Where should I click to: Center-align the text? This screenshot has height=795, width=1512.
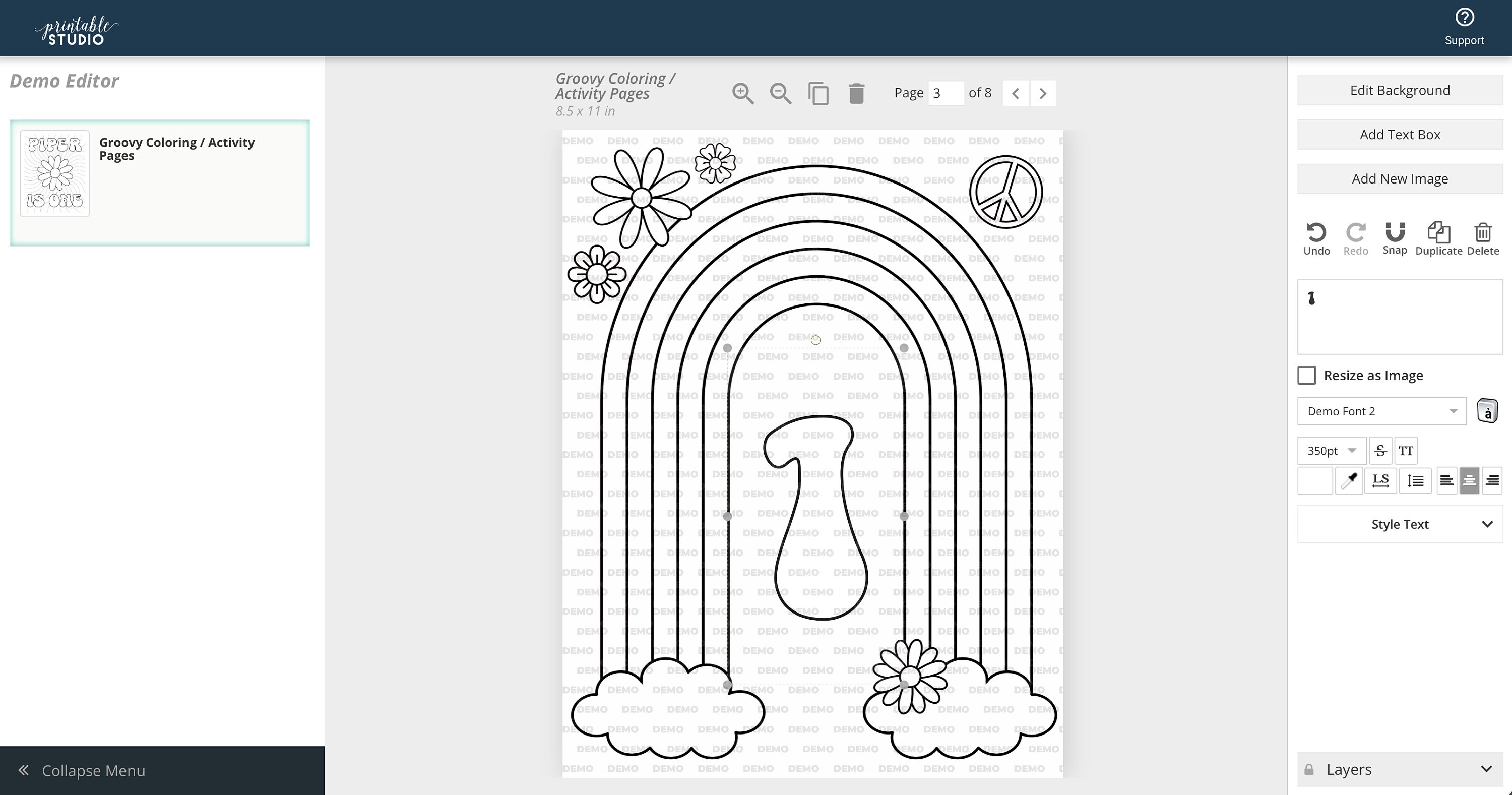[x=1469, y=481]
